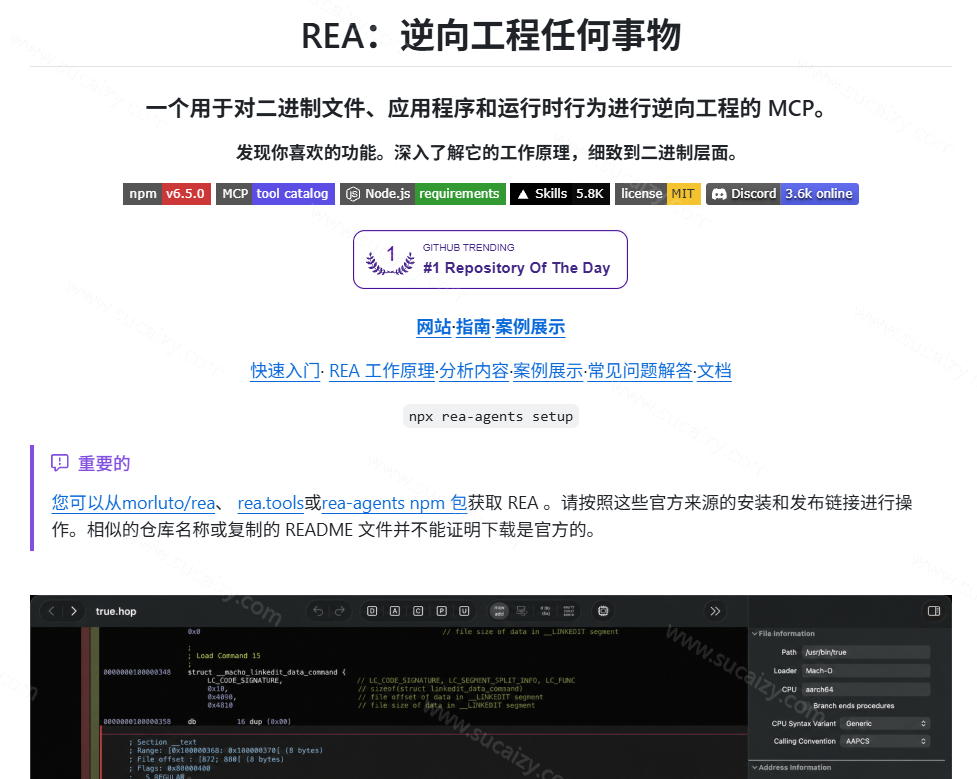977x779 pixels.
Task: Click the REA：逆向工程任何事物 heading
Action: click(x=491, y=35)
